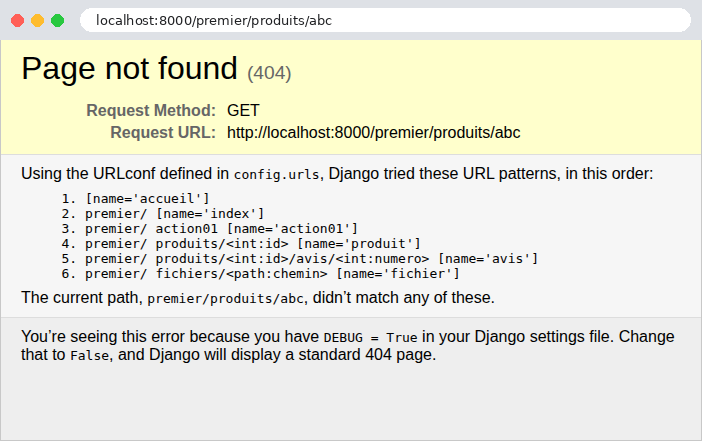Viewport: 702px width, 441px height.
Task: Click the current path premier/produits/abc code text
Action: point(226,299)
